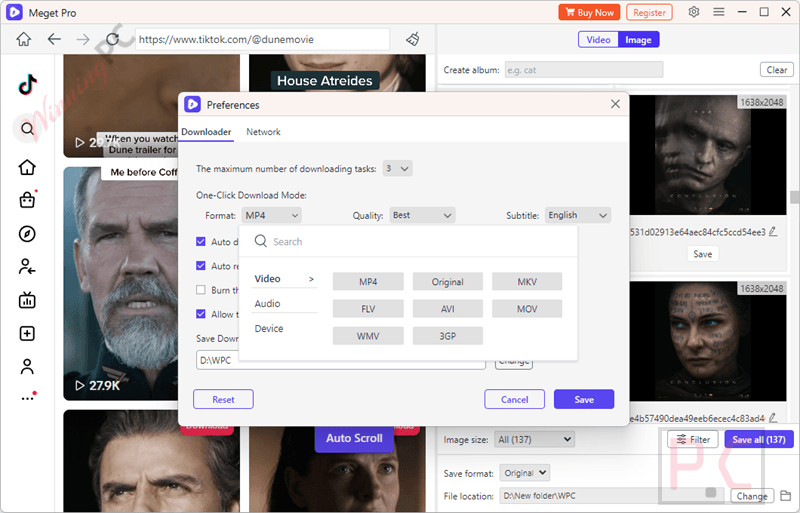Viewport: 800px width, 513px height.
Task: Choose MOV format option
Action: 527,309
